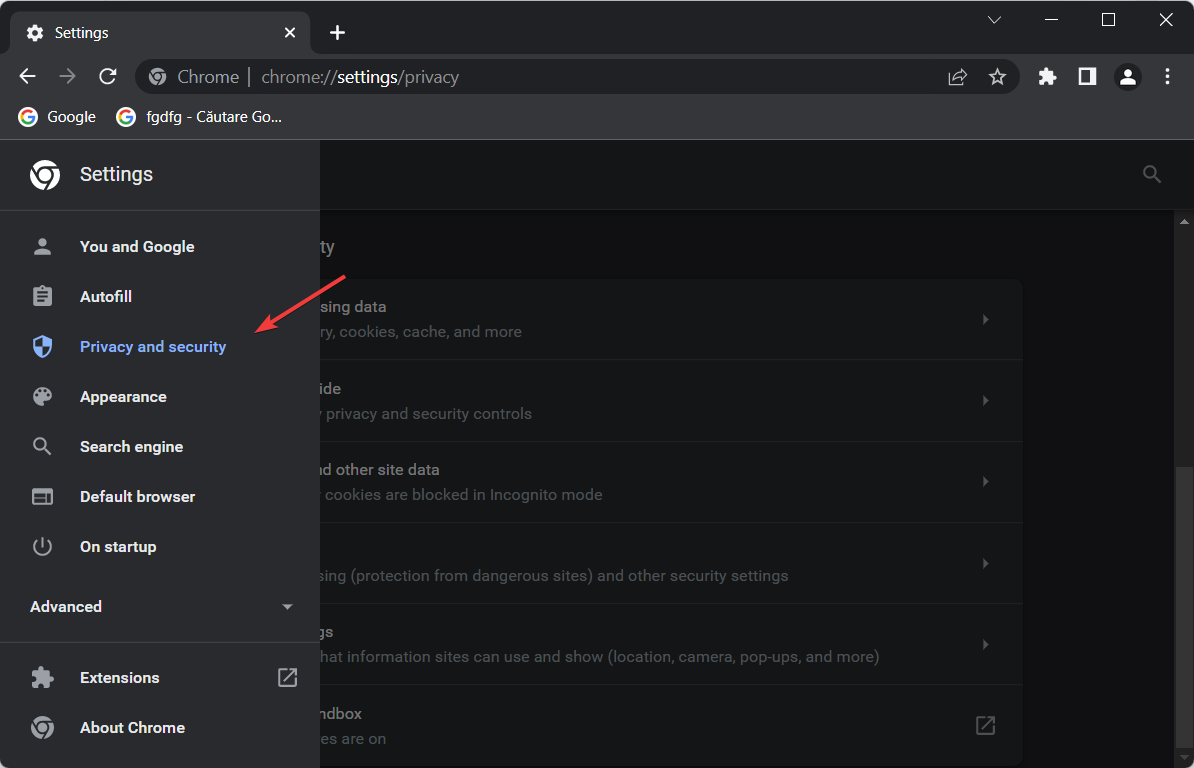This screenshot has width=1194, height=768.
Task: Expand the cookies and other site data arrow
Action: tap(985, 482)
